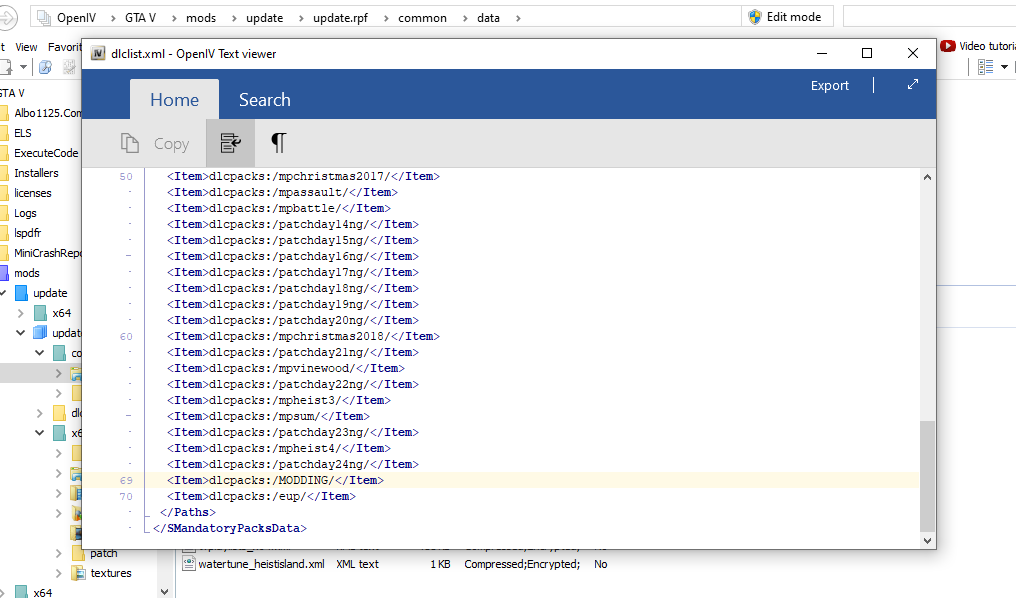Open the Video tutorials YouTube link
The height and width of the screenshot is (598, 1016).
tap(978, 46)
